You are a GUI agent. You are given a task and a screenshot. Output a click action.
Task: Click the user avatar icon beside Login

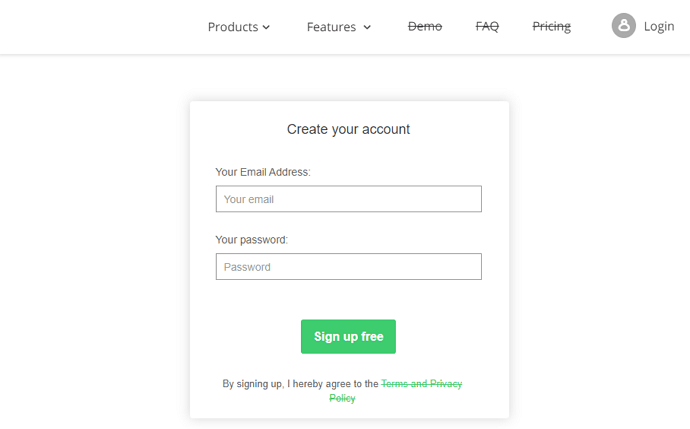click(624, 26)
